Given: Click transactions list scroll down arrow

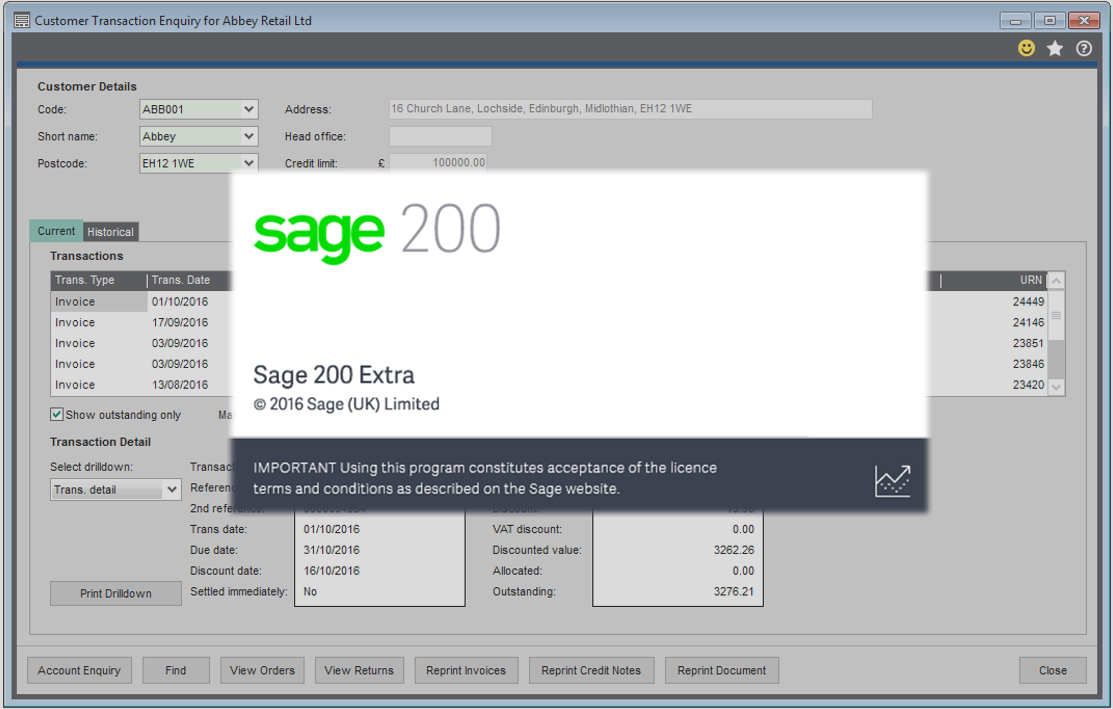Looking at the screenshot, I should click(x=1056, y=387).
